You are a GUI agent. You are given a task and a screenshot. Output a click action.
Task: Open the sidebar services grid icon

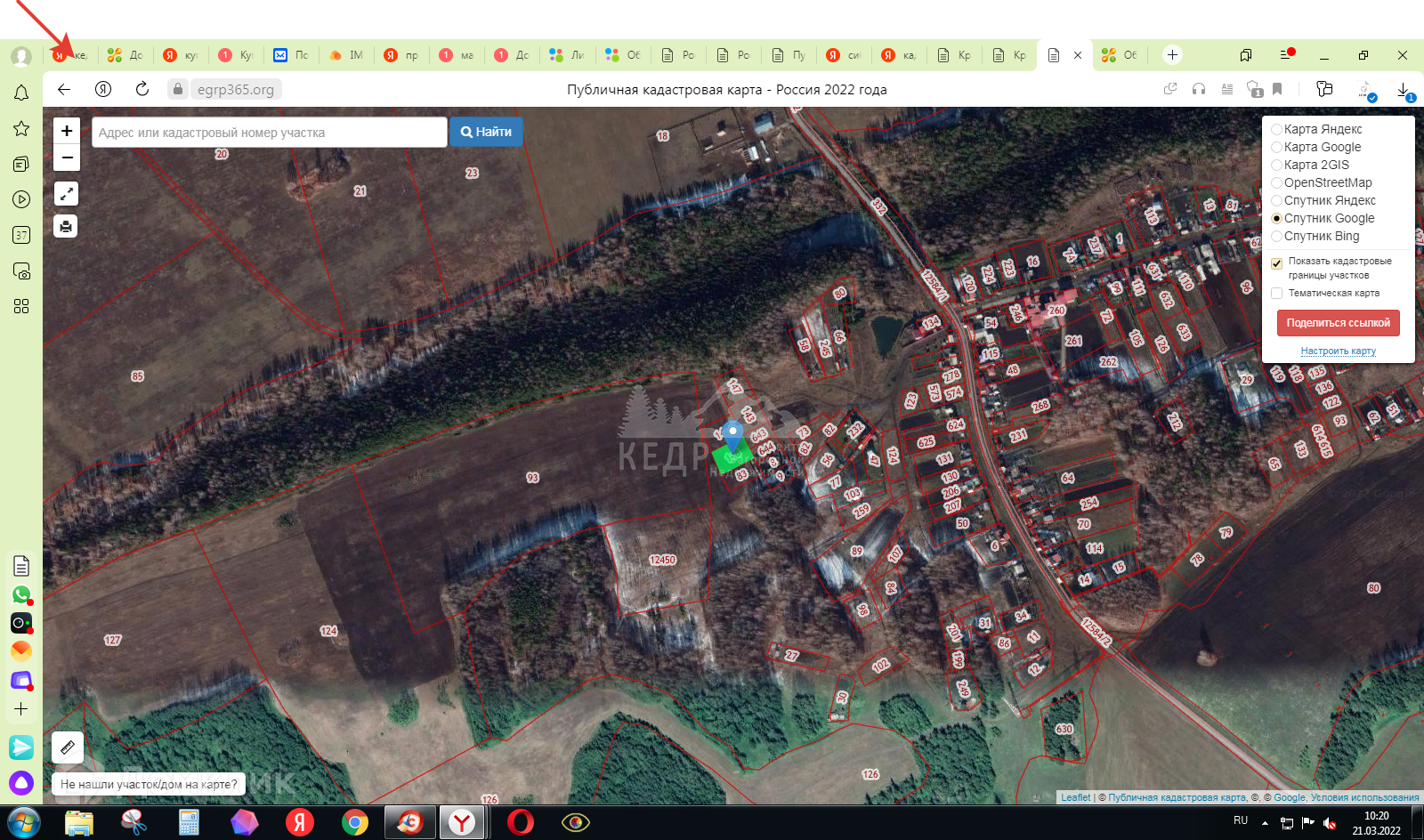coord(21,306)
